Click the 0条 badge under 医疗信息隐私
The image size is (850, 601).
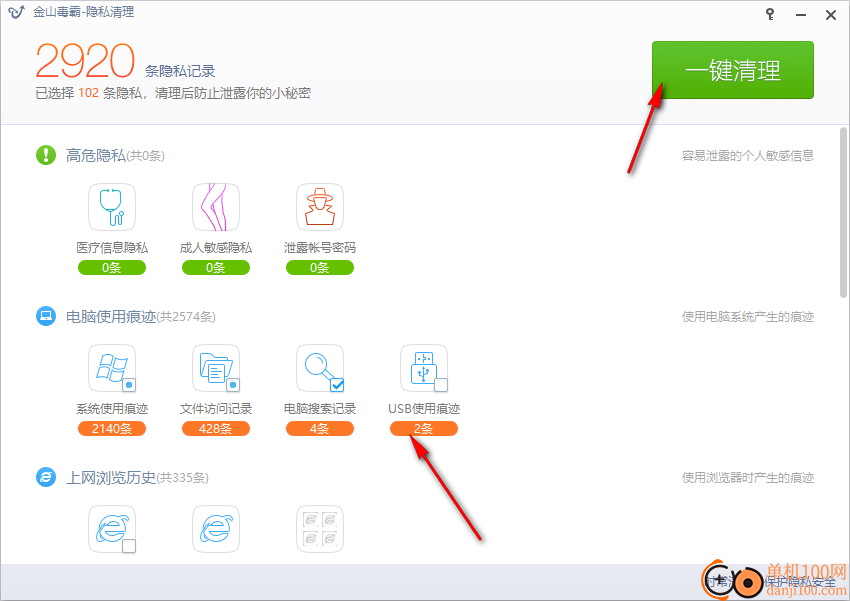click(112, 268)
